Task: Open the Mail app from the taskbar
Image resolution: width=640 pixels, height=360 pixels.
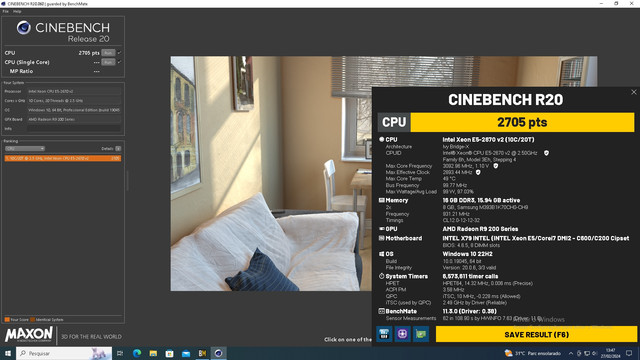Action: click(186, 353)
